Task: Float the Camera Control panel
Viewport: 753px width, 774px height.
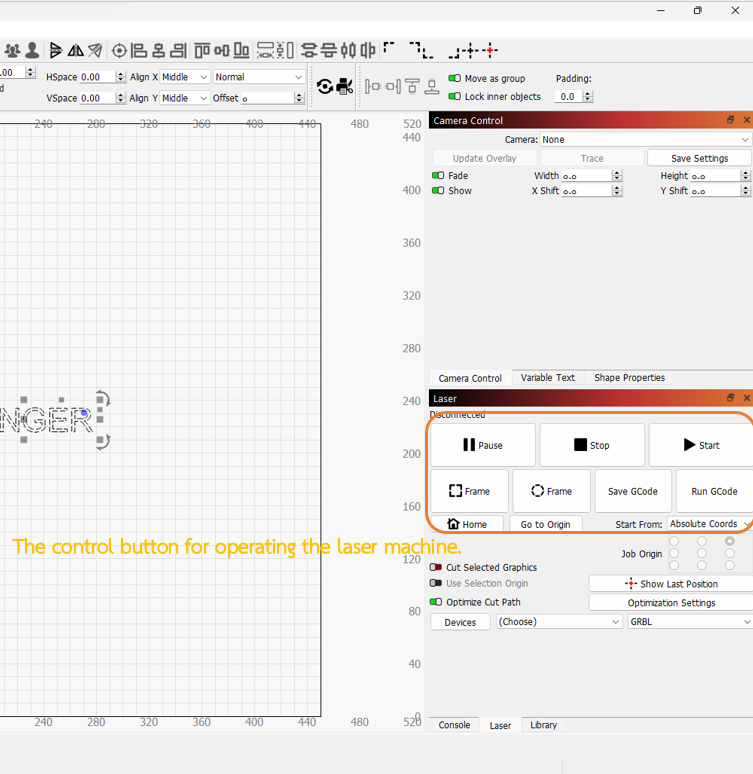Action: [x=731, y=120]
